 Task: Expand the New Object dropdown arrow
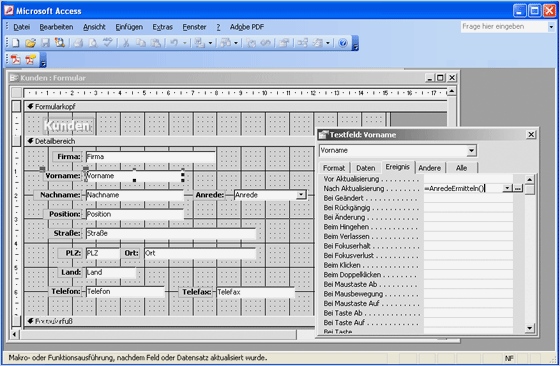(x=328, y=43)
